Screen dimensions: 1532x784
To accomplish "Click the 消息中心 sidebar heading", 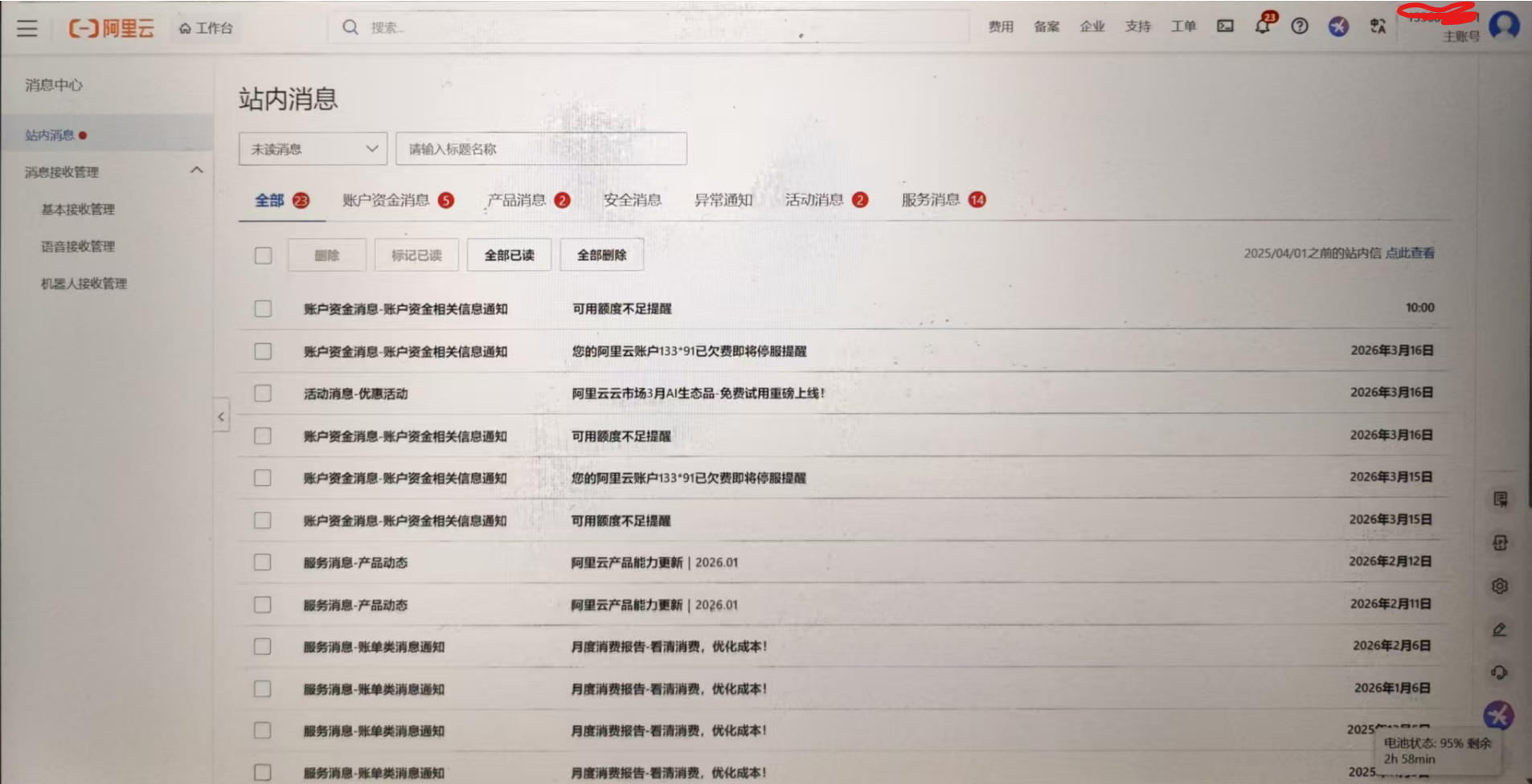I will click(x=53, y=84).
